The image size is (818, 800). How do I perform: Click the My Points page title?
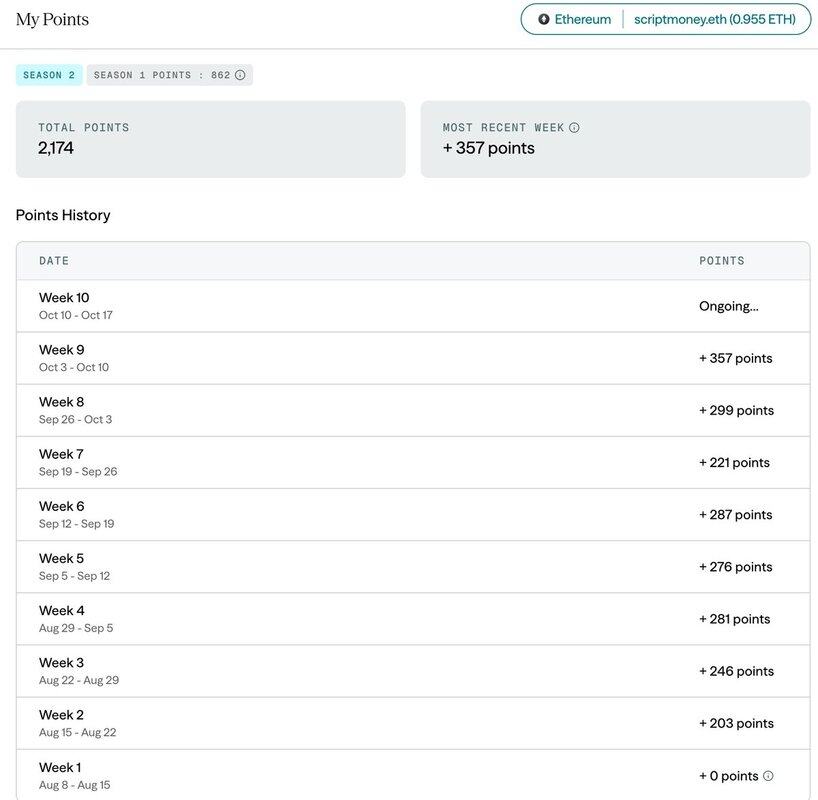click(52, 20)
